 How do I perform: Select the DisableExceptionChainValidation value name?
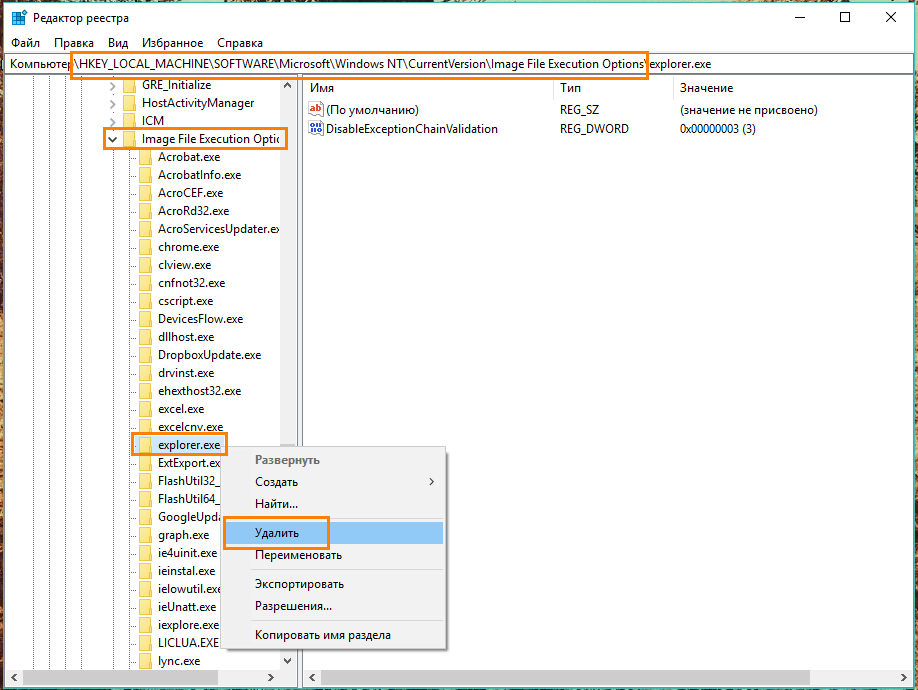click(x=412, y=129)
